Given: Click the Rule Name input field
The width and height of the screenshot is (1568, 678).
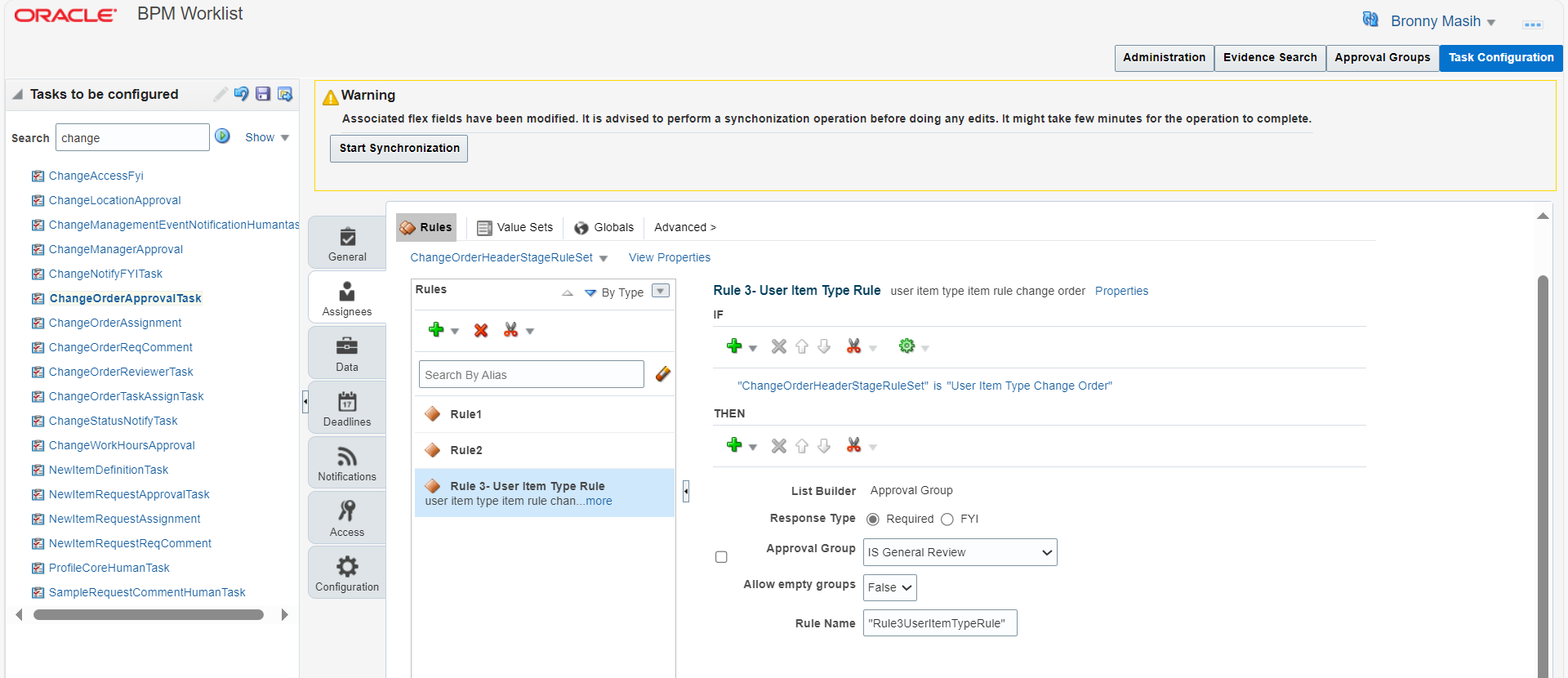Looking at the screenshot, I should [940, 623].
